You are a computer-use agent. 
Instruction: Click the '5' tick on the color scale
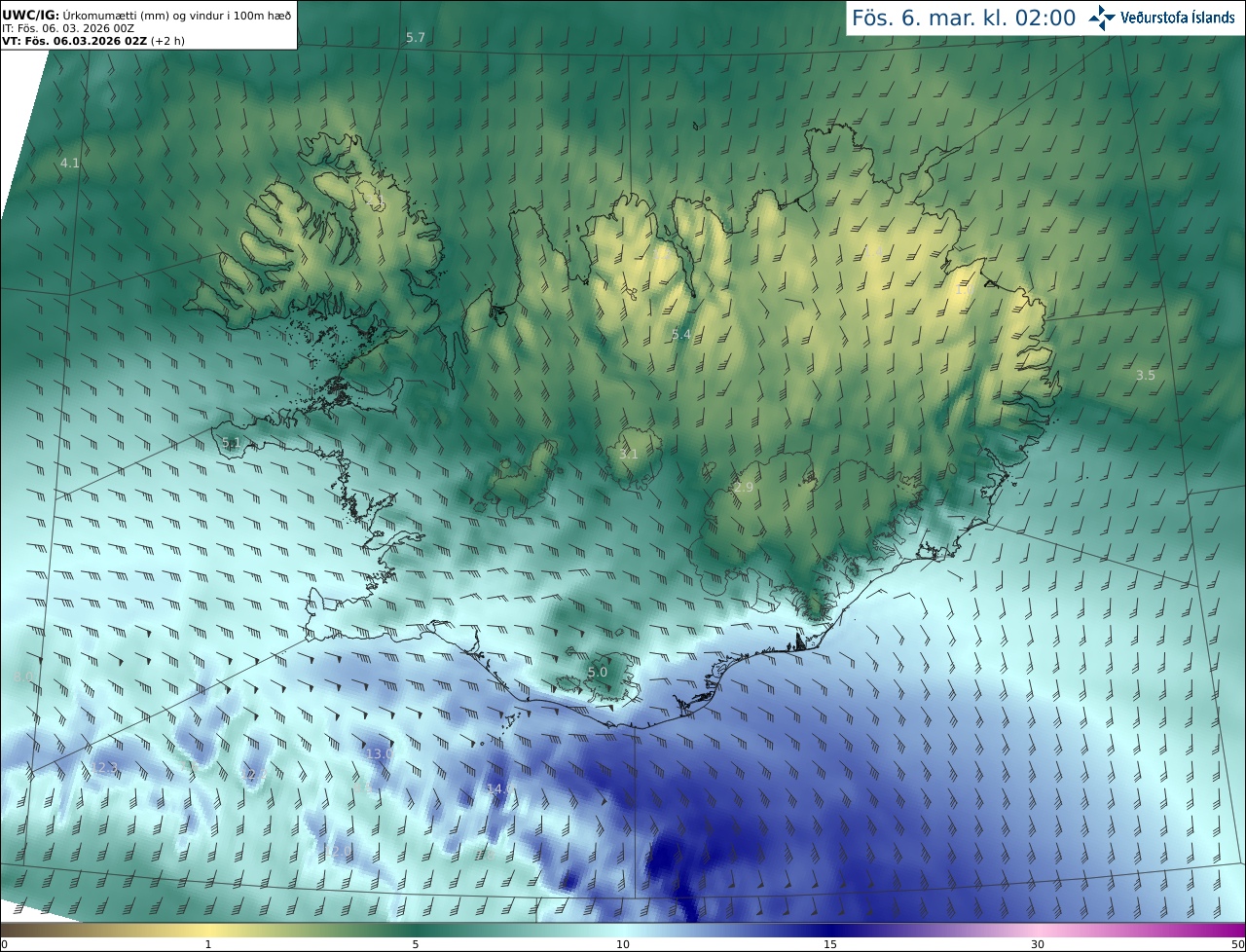416,944
